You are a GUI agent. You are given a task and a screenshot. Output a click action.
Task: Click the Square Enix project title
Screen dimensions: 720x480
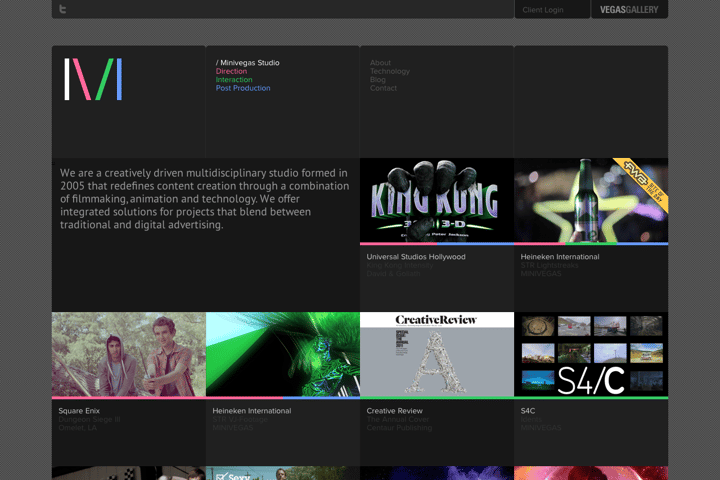[79, 411]
